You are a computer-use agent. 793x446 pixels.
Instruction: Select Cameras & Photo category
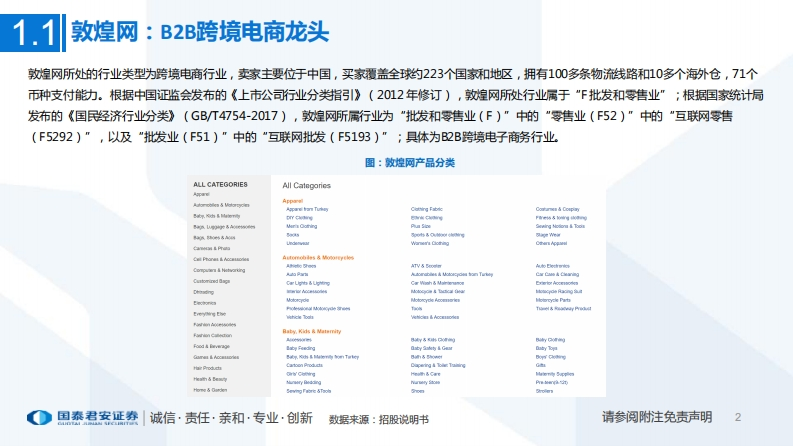[211, 248]
